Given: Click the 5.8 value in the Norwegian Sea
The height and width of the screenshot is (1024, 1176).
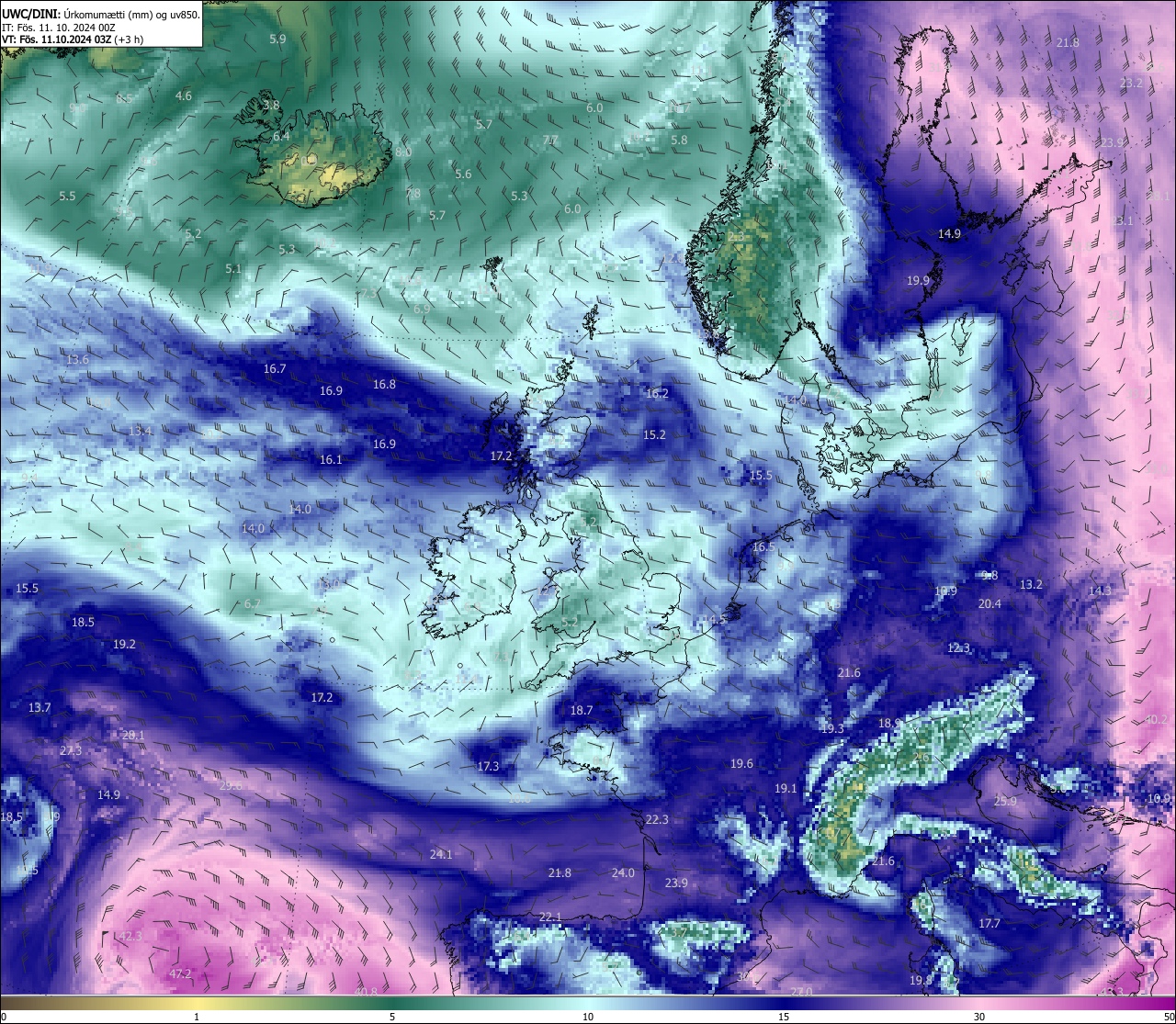Looking at the screenshot, I should tap(679, 140).
